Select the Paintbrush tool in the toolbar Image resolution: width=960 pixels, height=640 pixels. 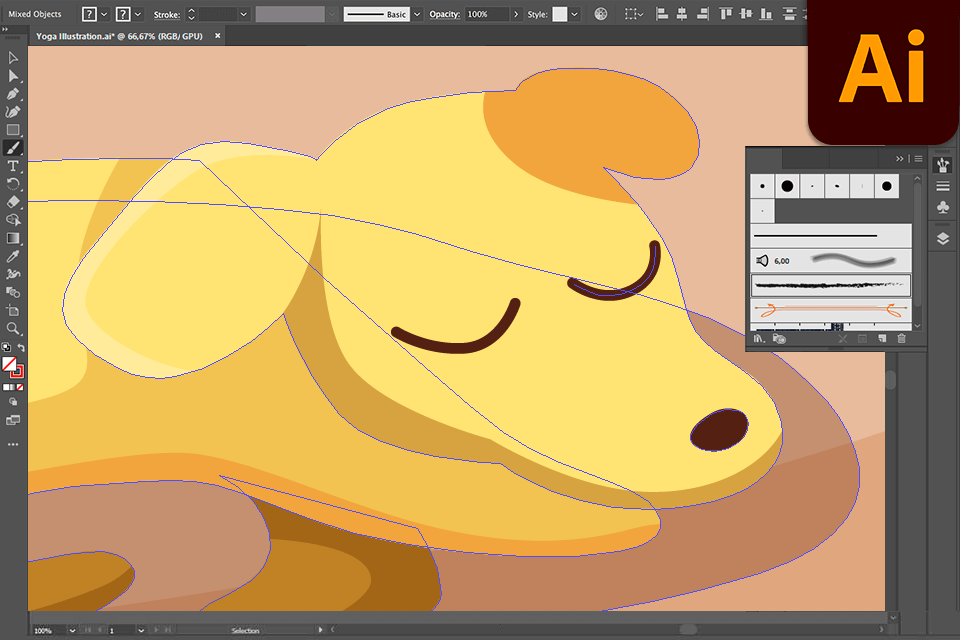pos(13,148)
